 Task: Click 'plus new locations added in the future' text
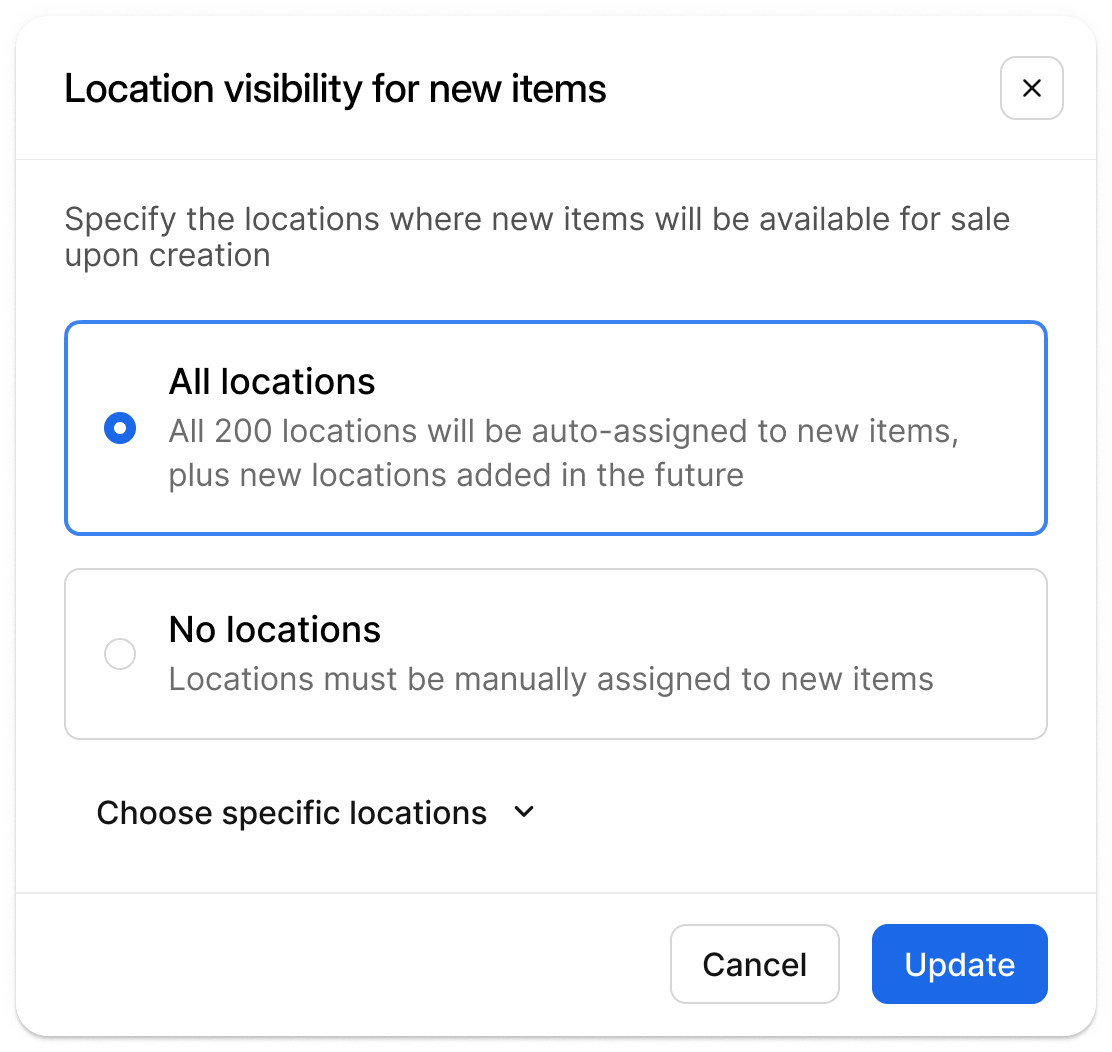(456, 474)
